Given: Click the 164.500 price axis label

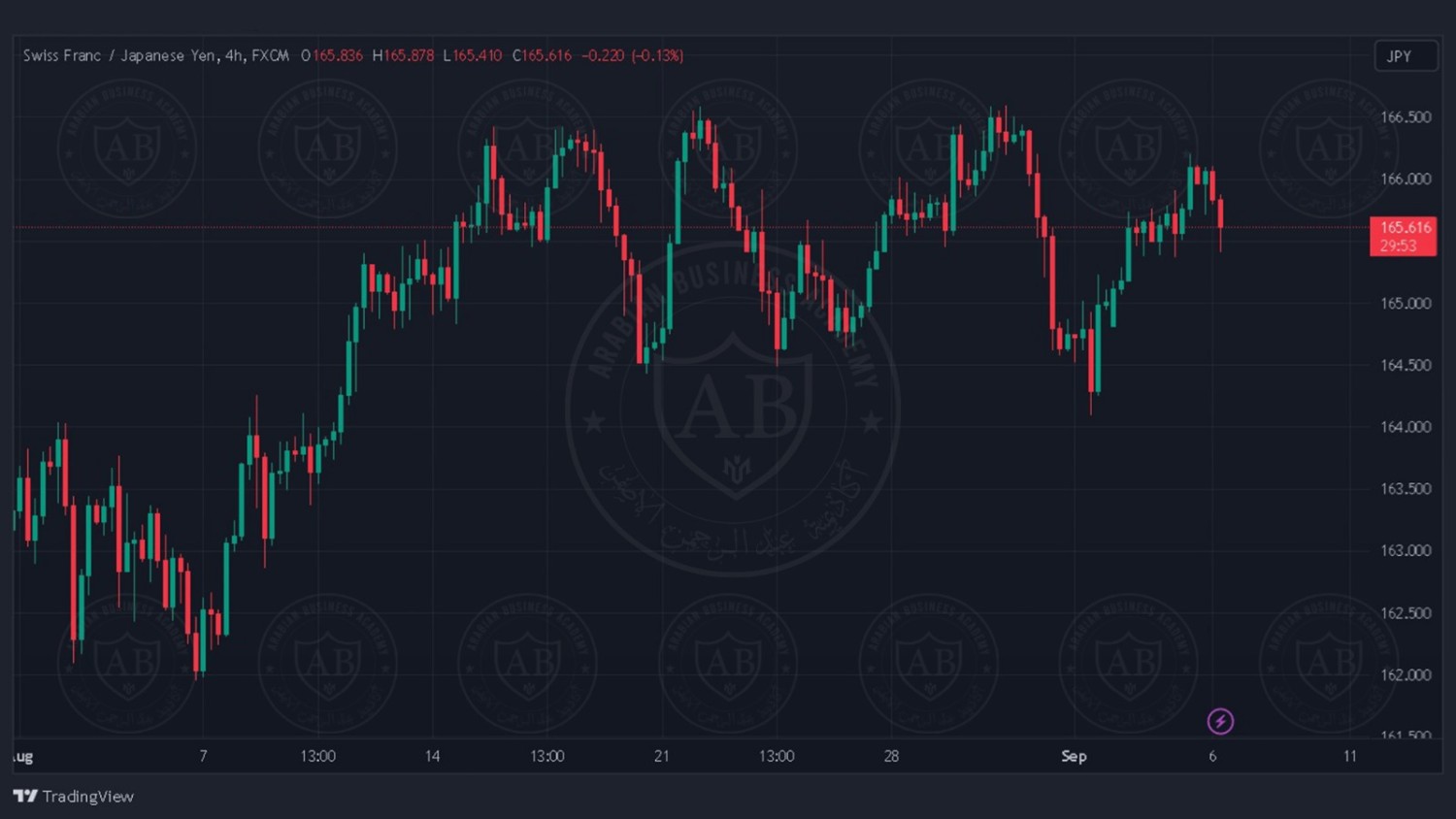Looking at the screenshot, I should click(x=1406, y=366).
